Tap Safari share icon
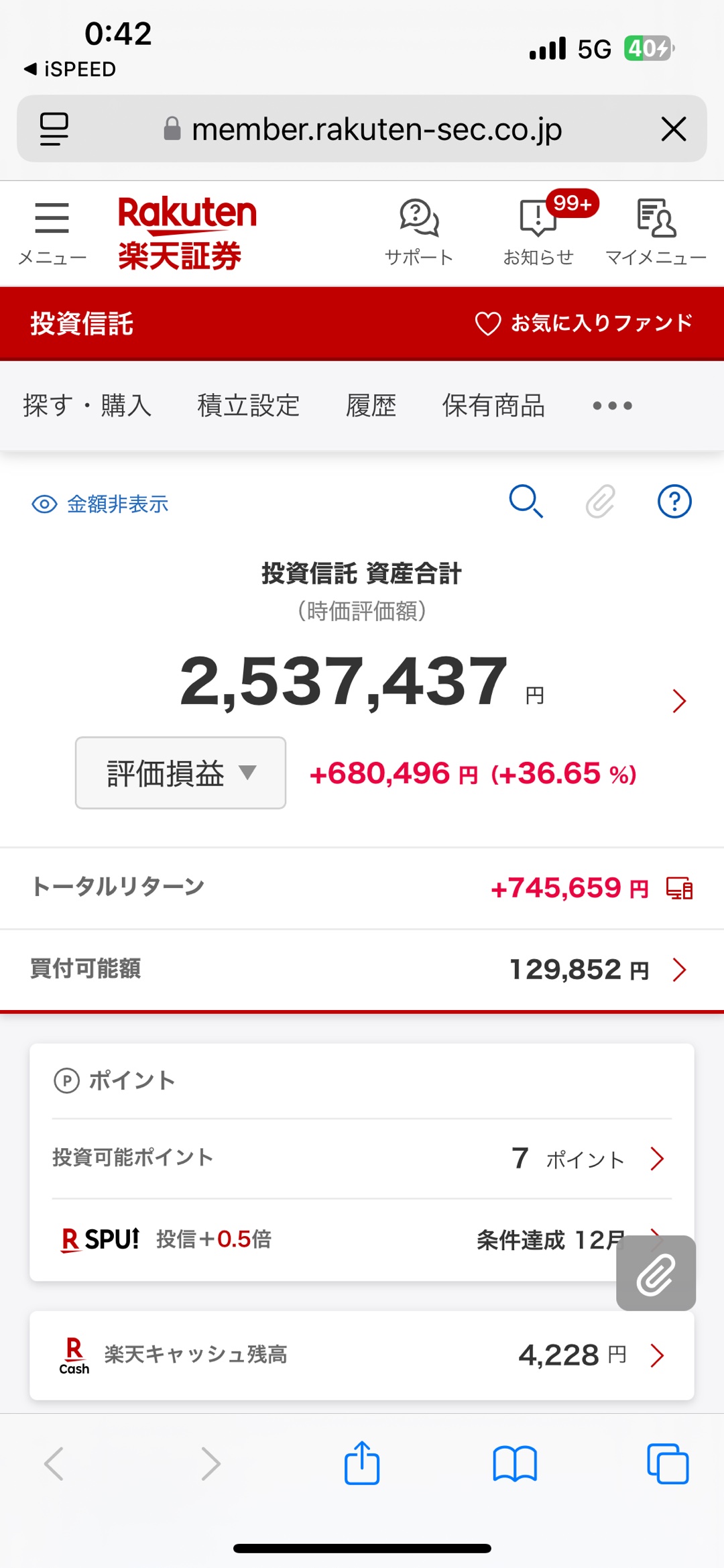 [x=362, y=1463]
